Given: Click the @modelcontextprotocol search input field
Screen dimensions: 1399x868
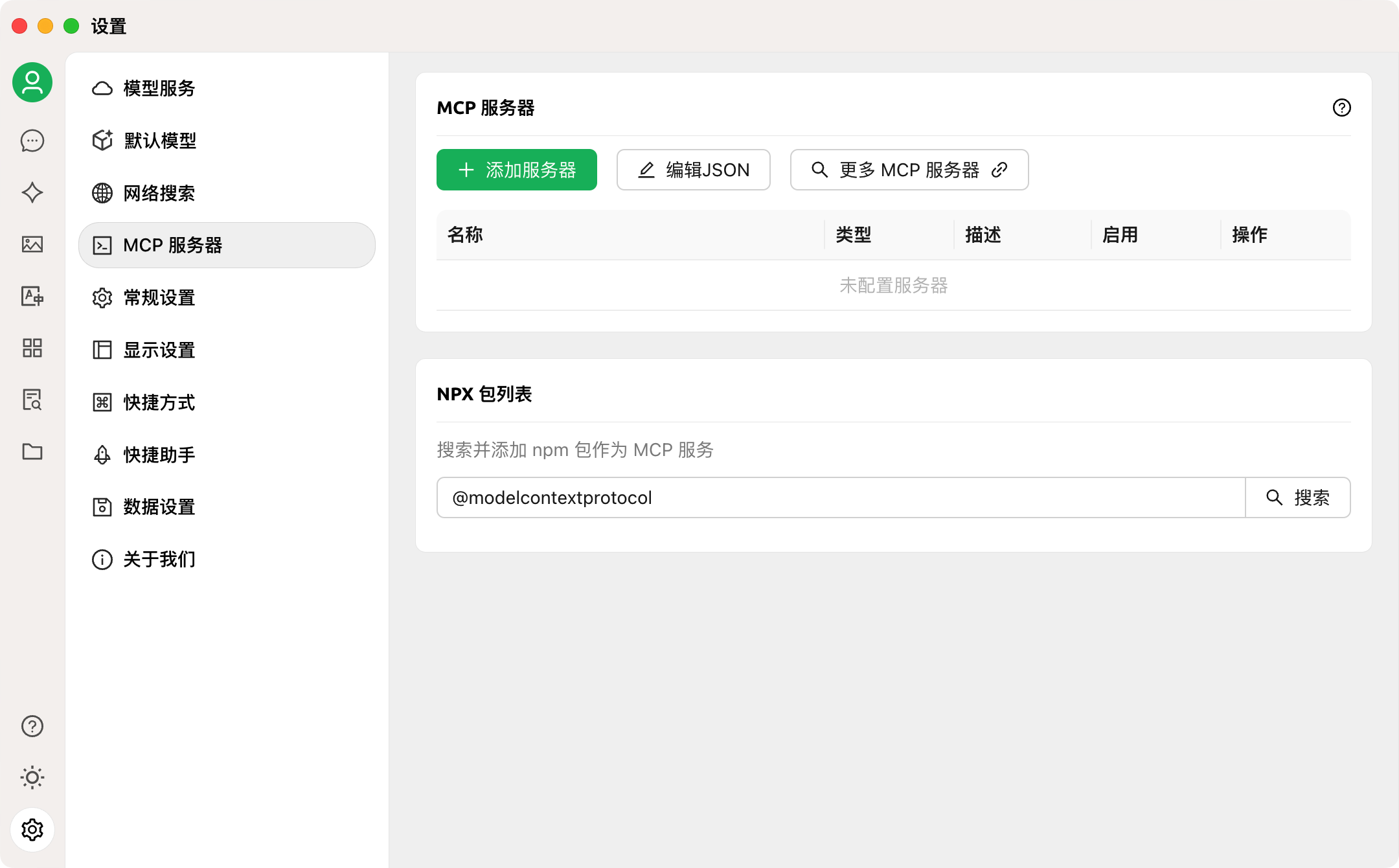Looking at the screenshot, I should [841, 497].
